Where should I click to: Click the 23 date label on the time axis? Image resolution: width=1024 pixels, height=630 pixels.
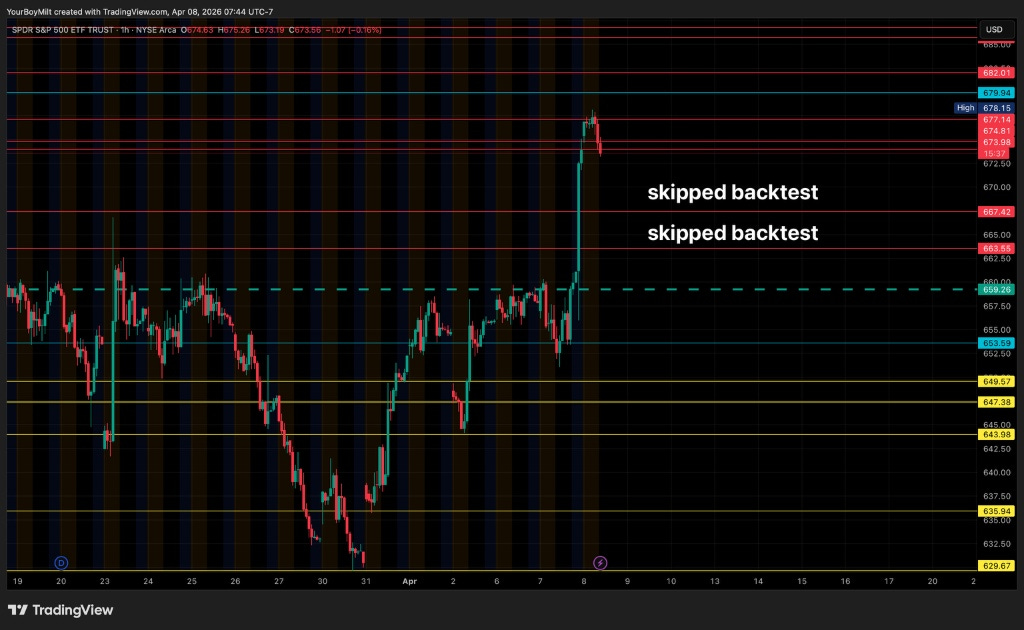(x=104, y=581)
